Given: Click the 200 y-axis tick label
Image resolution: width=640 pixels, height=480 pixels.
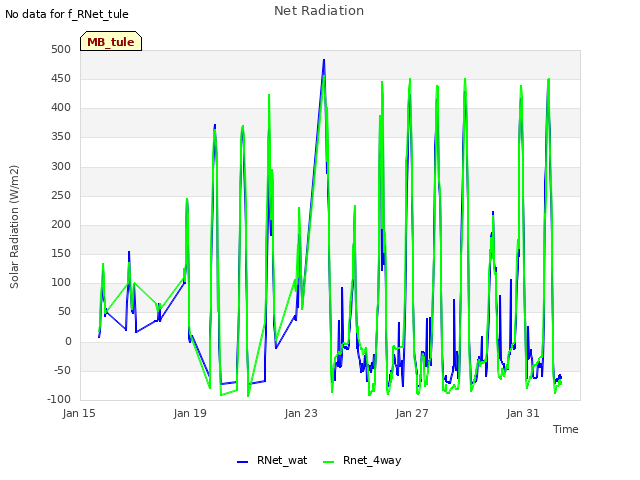Looking at the screenshot, I should pos(61,224).
